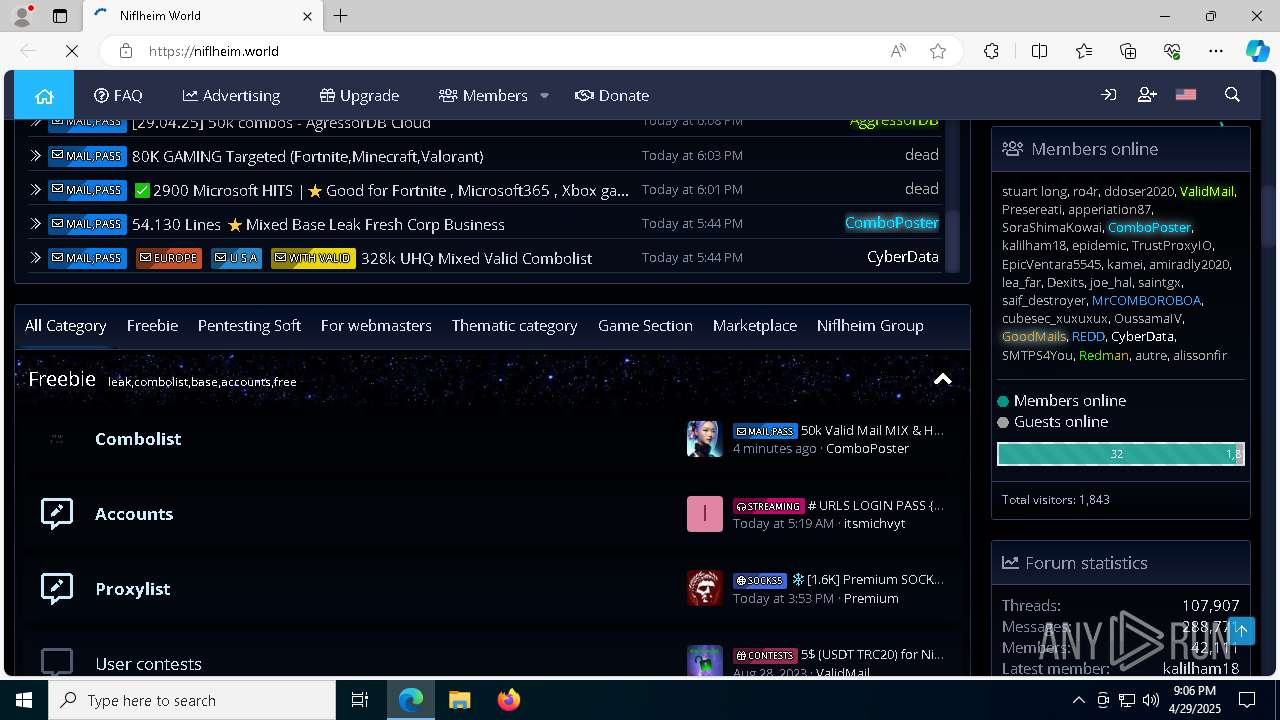Open a new browser tab
The width and height of the screenshot is (1280, 720).
tap(341, 16)
